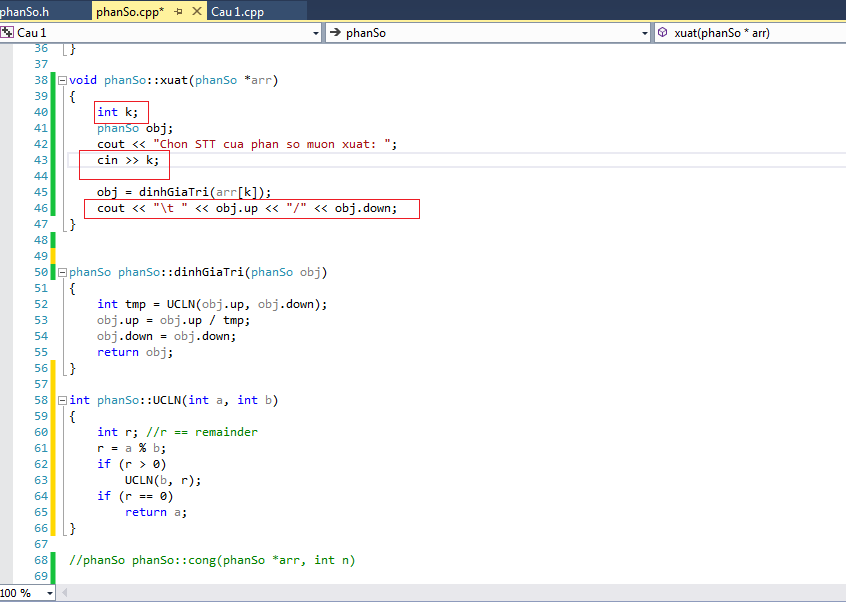This screenshot has height=602, width=846.
Task: Click the arrow icon beside phanSo class
Action: click(x=335, y=33)
